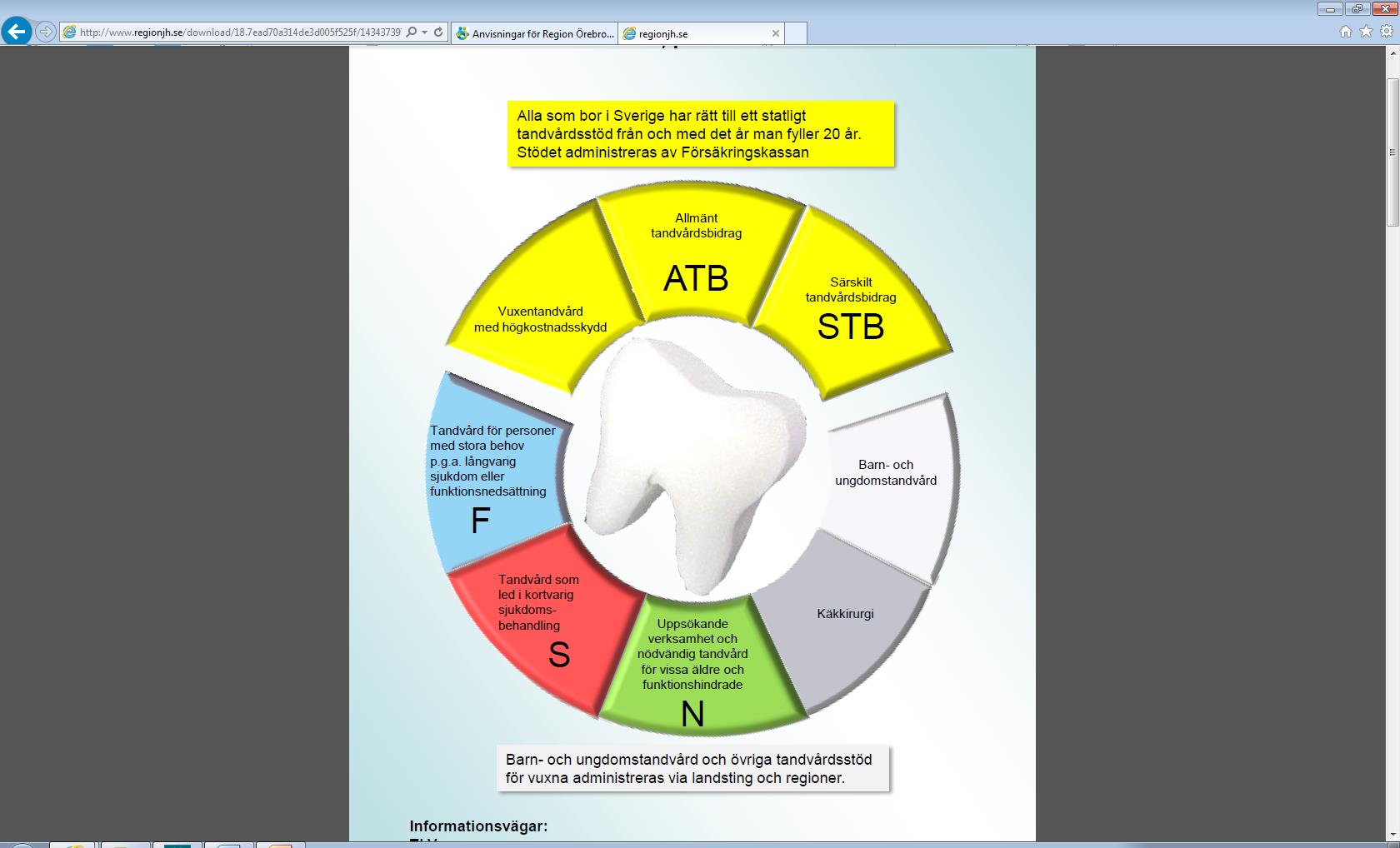This screenshot has height=848, width=1400.
Task: Go back using the blue Back arrow
Action: (16, 32)
